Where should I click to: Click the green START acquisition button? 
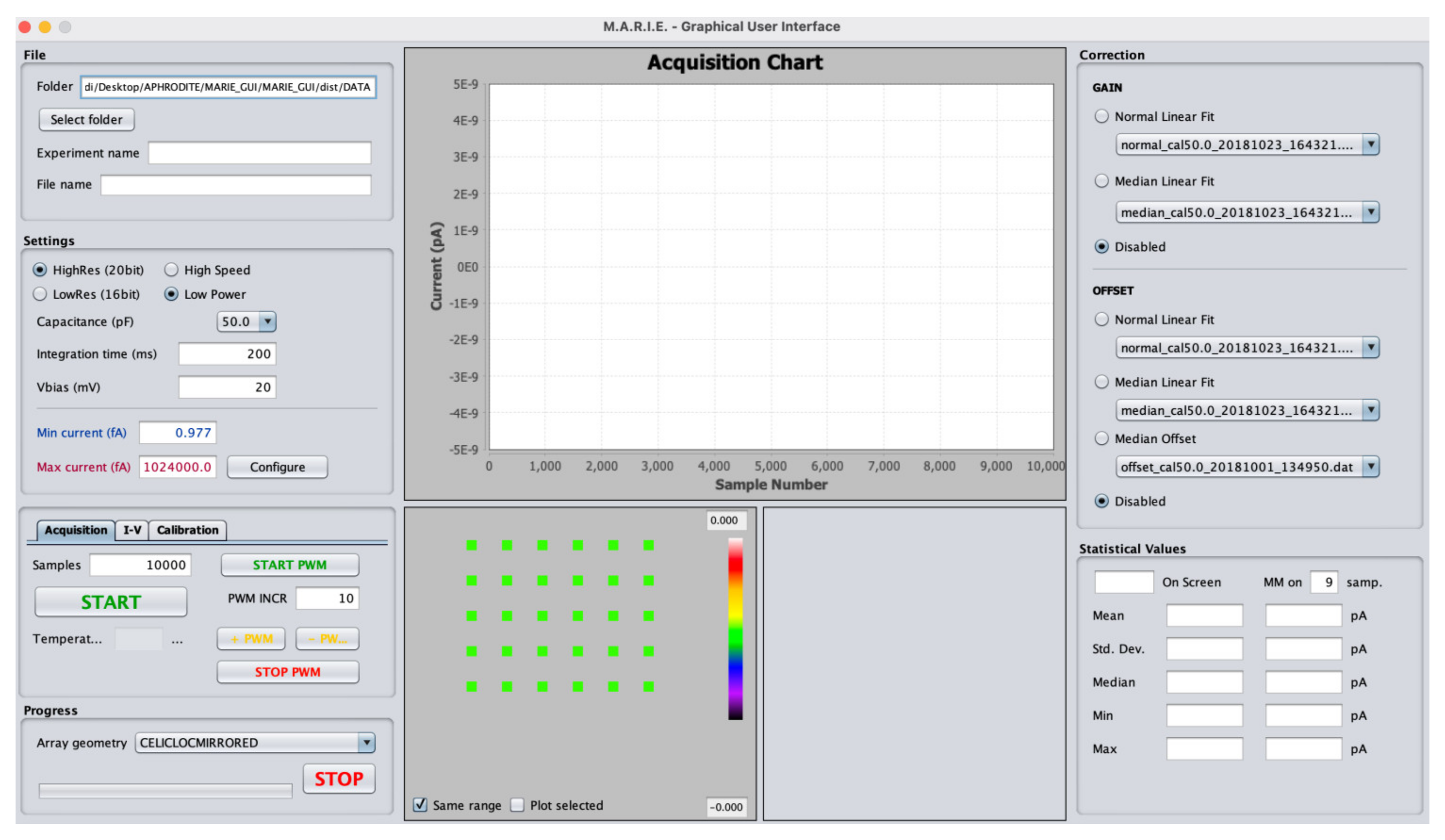[x=111, y=602]
